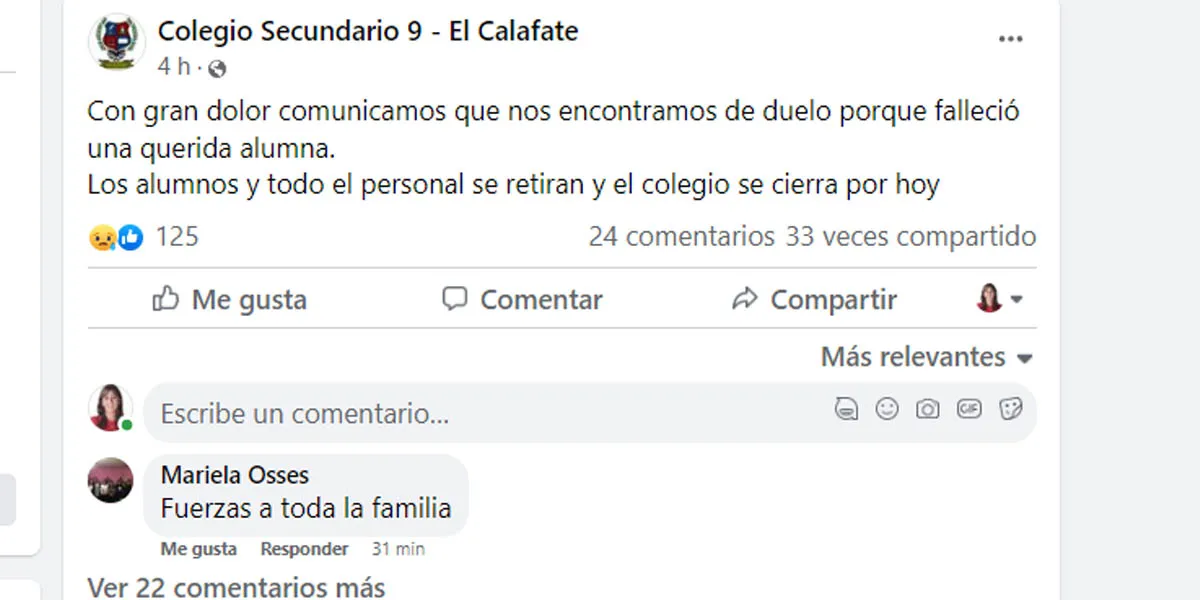Open the comment-as profile switcher dropdown
Viewport: 1200px width, 600px height.
tap(999, 299)
